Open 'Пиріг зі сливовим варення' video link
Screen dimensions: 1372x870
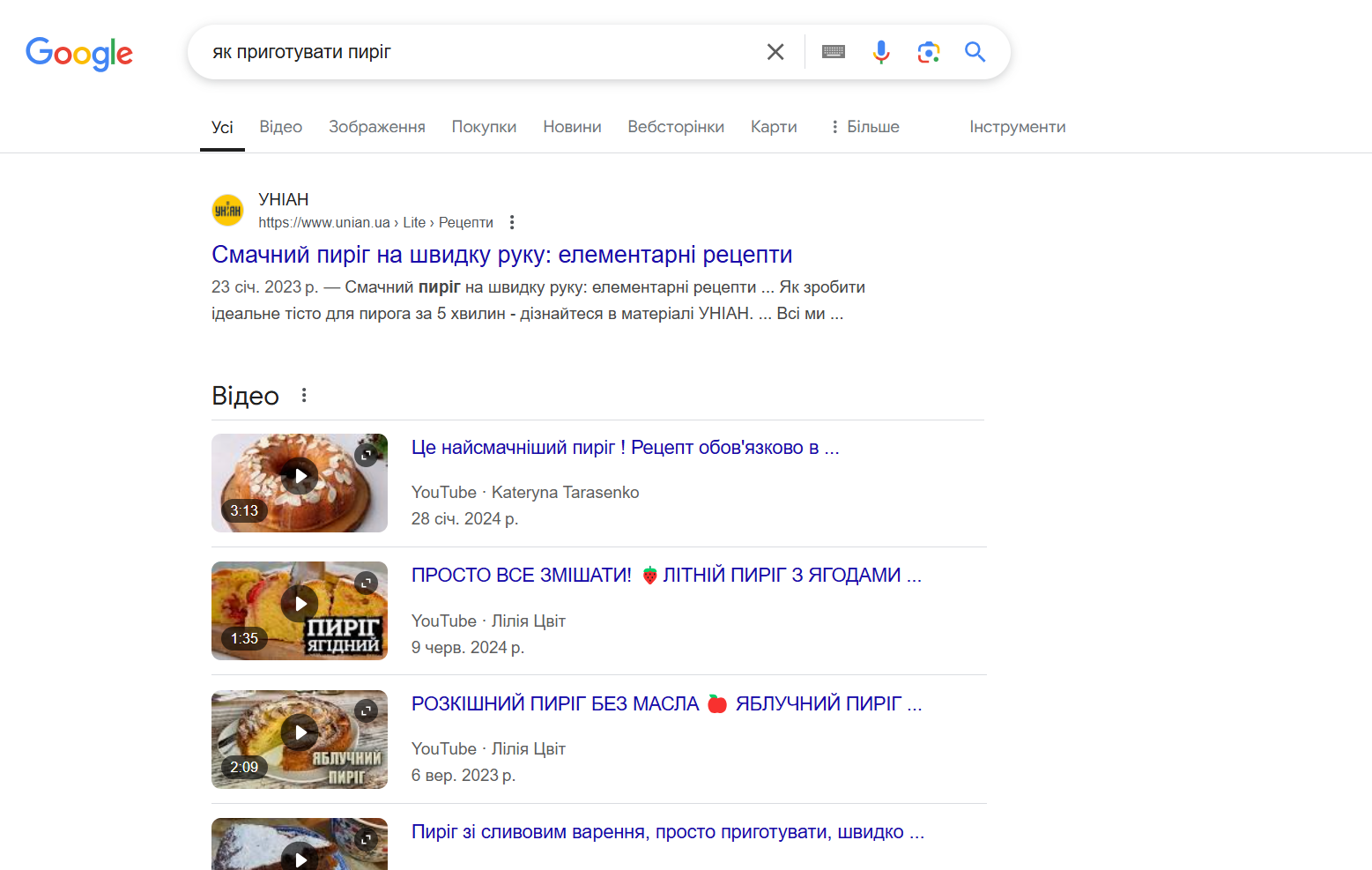coord(668,832)
